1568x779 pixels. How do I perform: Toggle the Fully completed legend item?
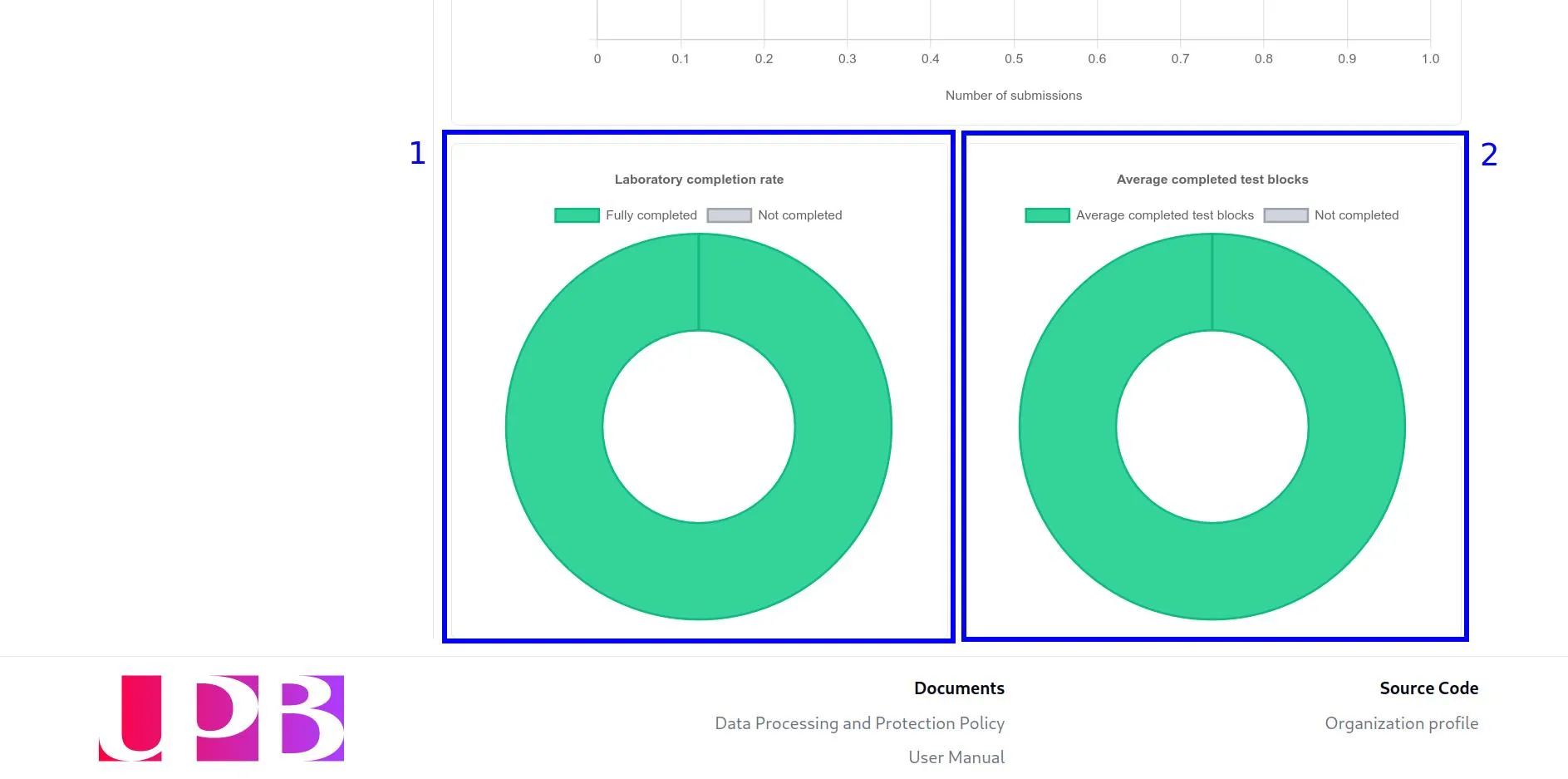626,215
